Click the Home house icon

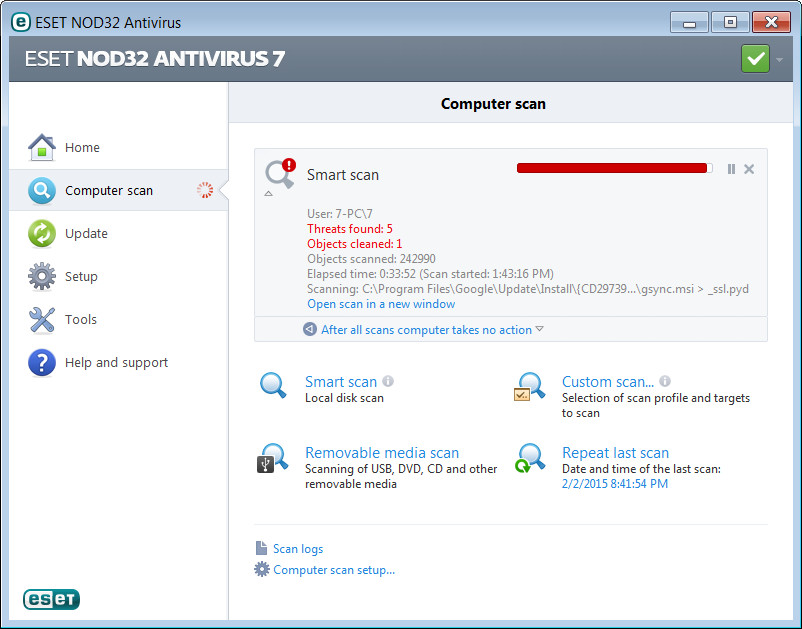(41, 147)
